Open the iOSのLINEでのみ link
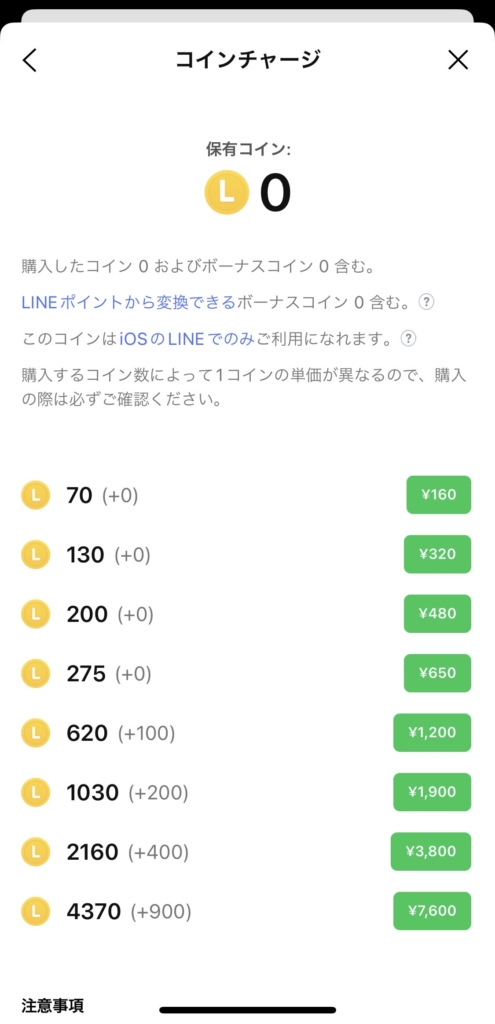The width and height of the screenshot is (495, 1024). click(187, 339)
